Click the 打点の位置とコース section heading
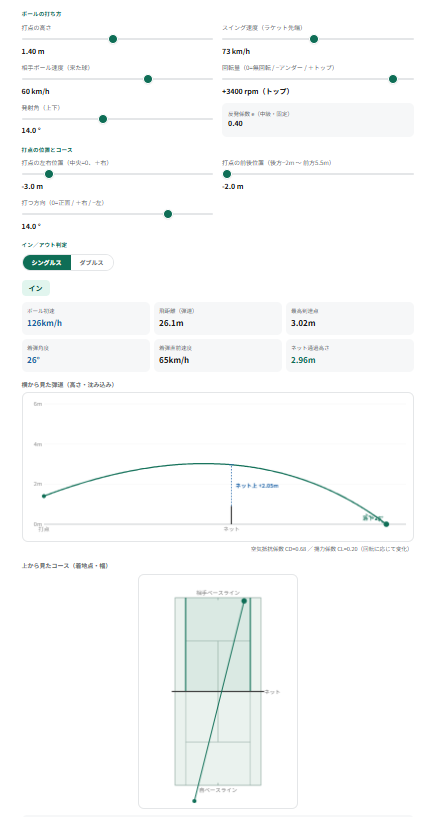Image resolution: width=442 pixels, height=817 pixels. (x=47, y=150)
